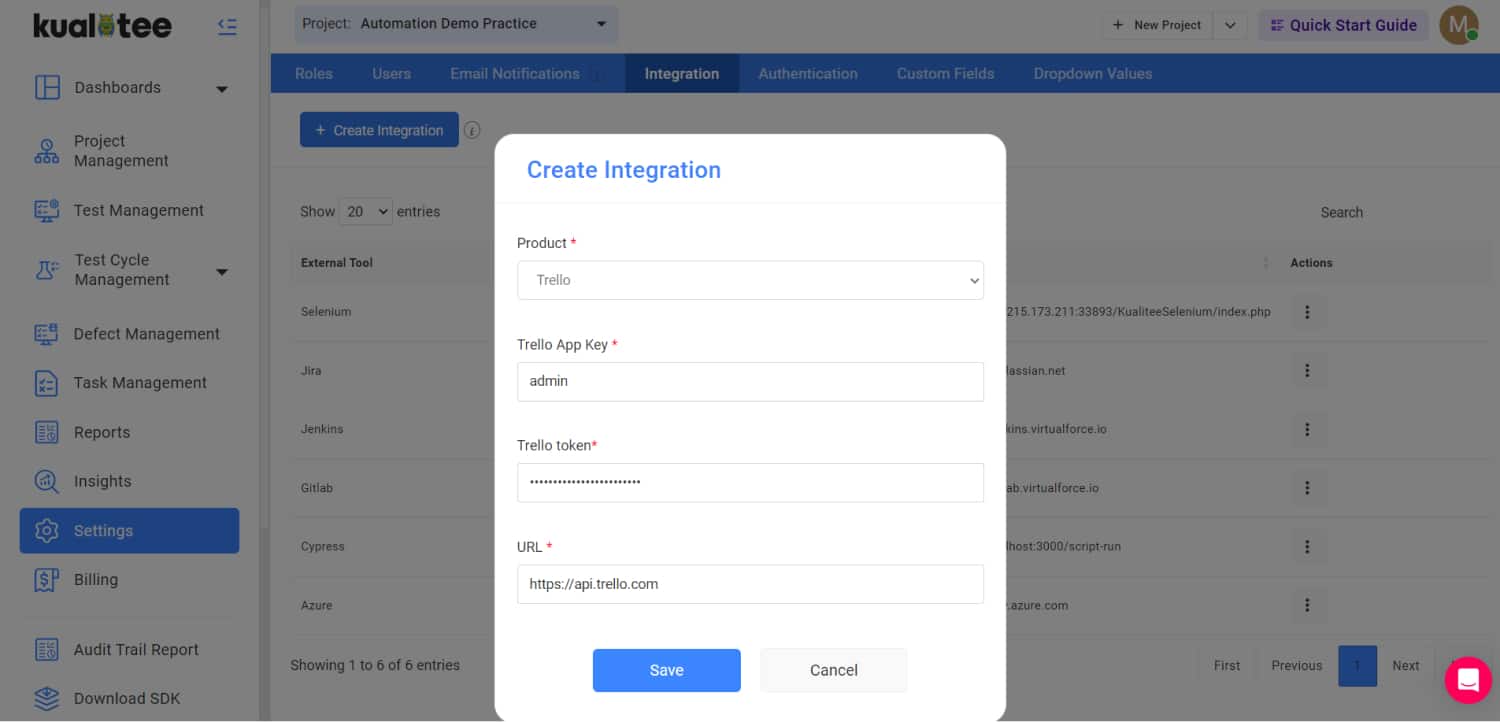1500x722 pixels.
Task: Cancel the Create Integration dialog
Action: pos(833,670)
